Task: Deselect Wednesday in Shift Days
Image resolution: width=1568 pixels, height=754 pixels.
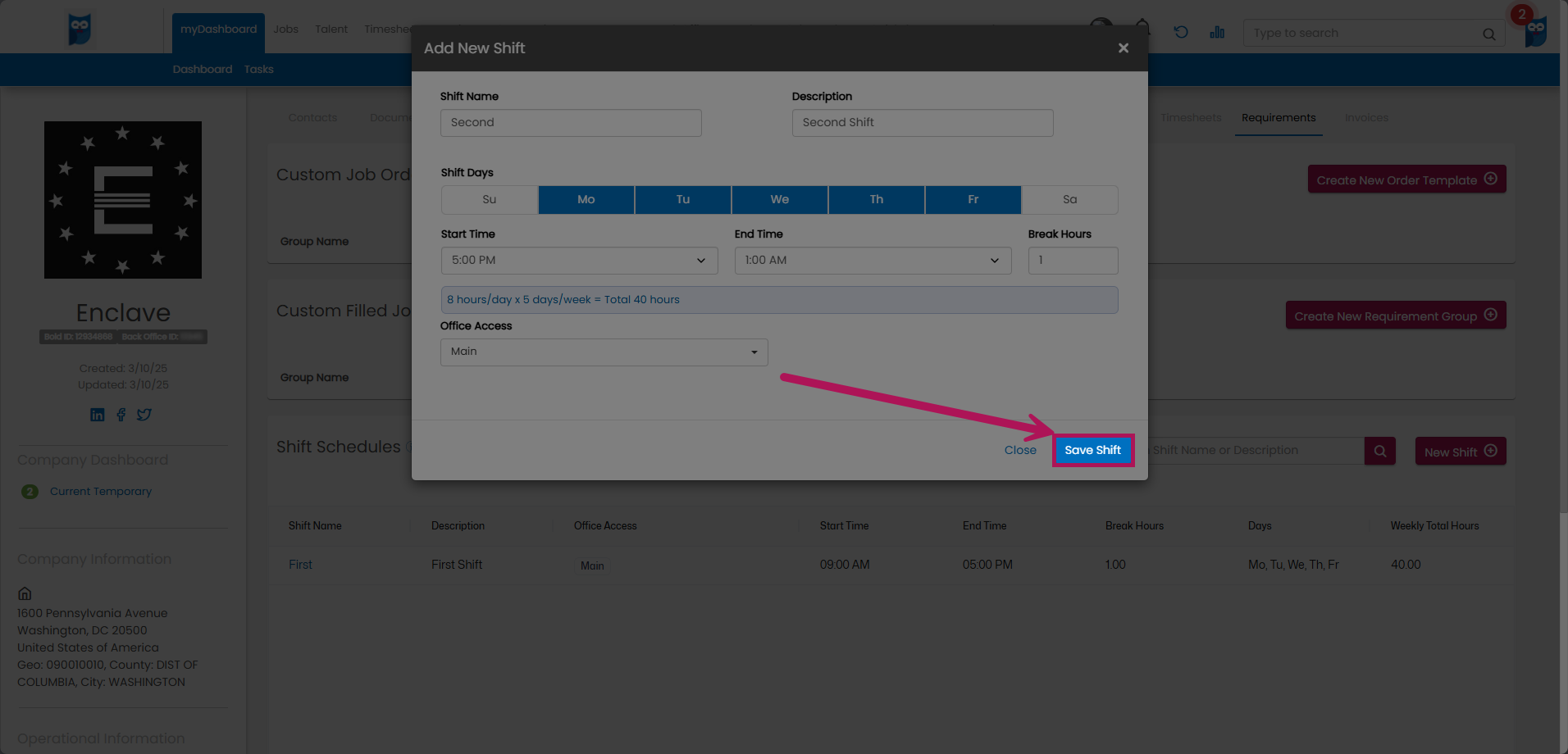Action: (x=779, y=200)
